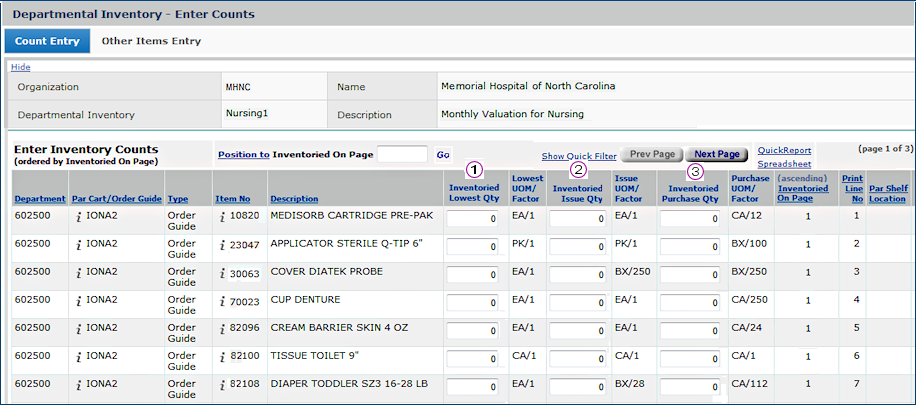Click info icon beside item 10820
This screenshot has width=916, height=405.
click(x=222, y=216)
